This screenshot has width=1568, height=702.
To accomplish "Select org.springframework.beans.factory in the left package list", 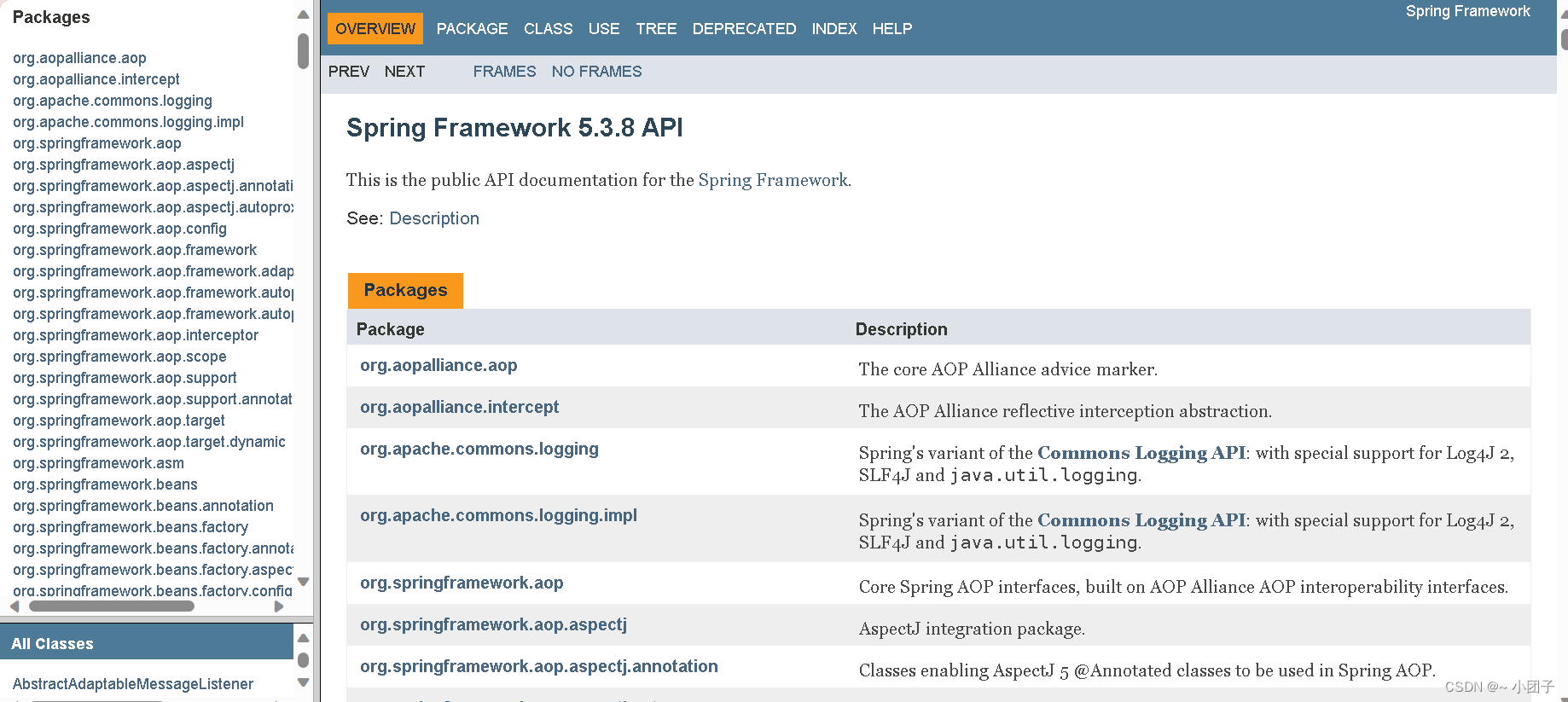I will (x=131, y=527).
